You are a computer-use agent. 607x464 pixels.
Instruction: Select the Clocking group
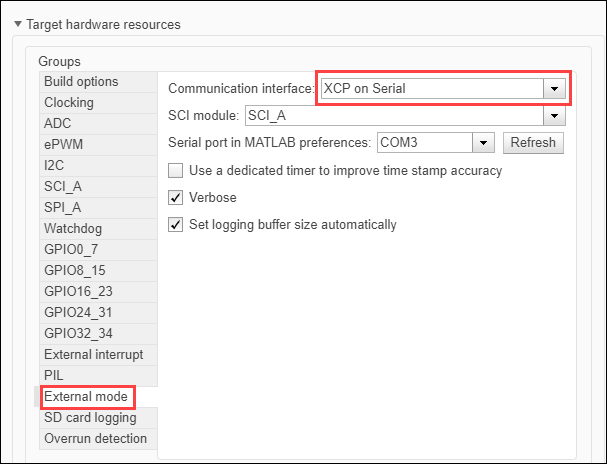tap(69, 103)
